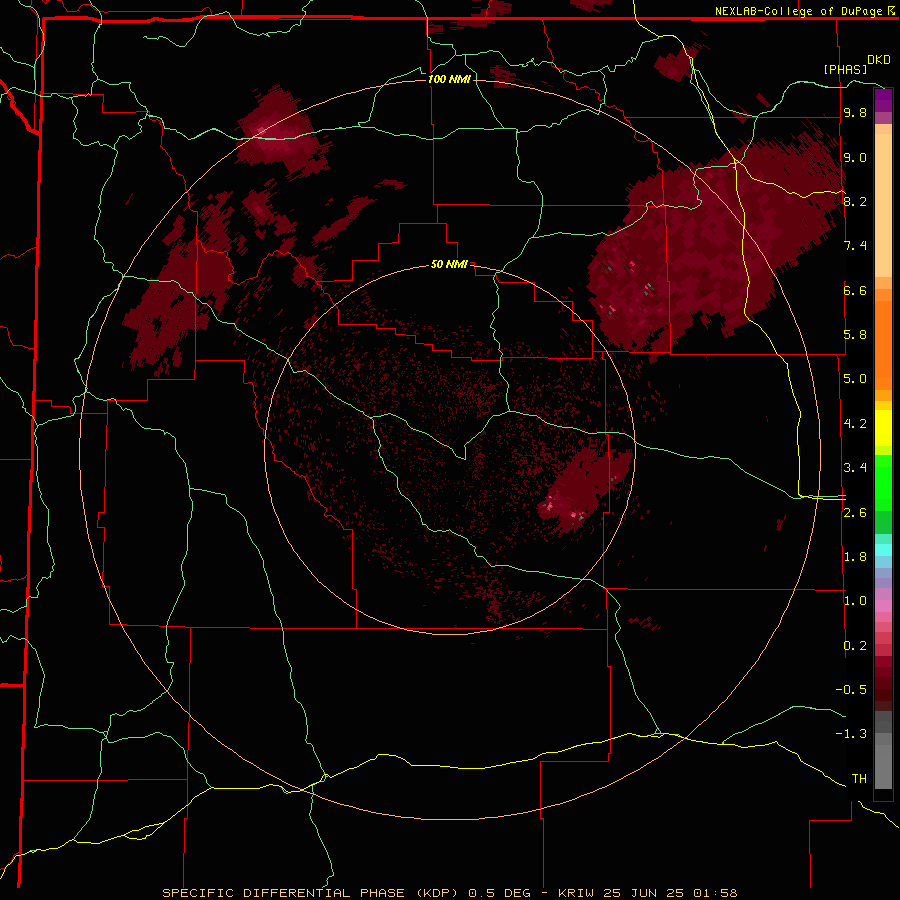Pick the pink swatch near 1.0 on the scale
Screen dimensions: 900x900
pos(883,606)
